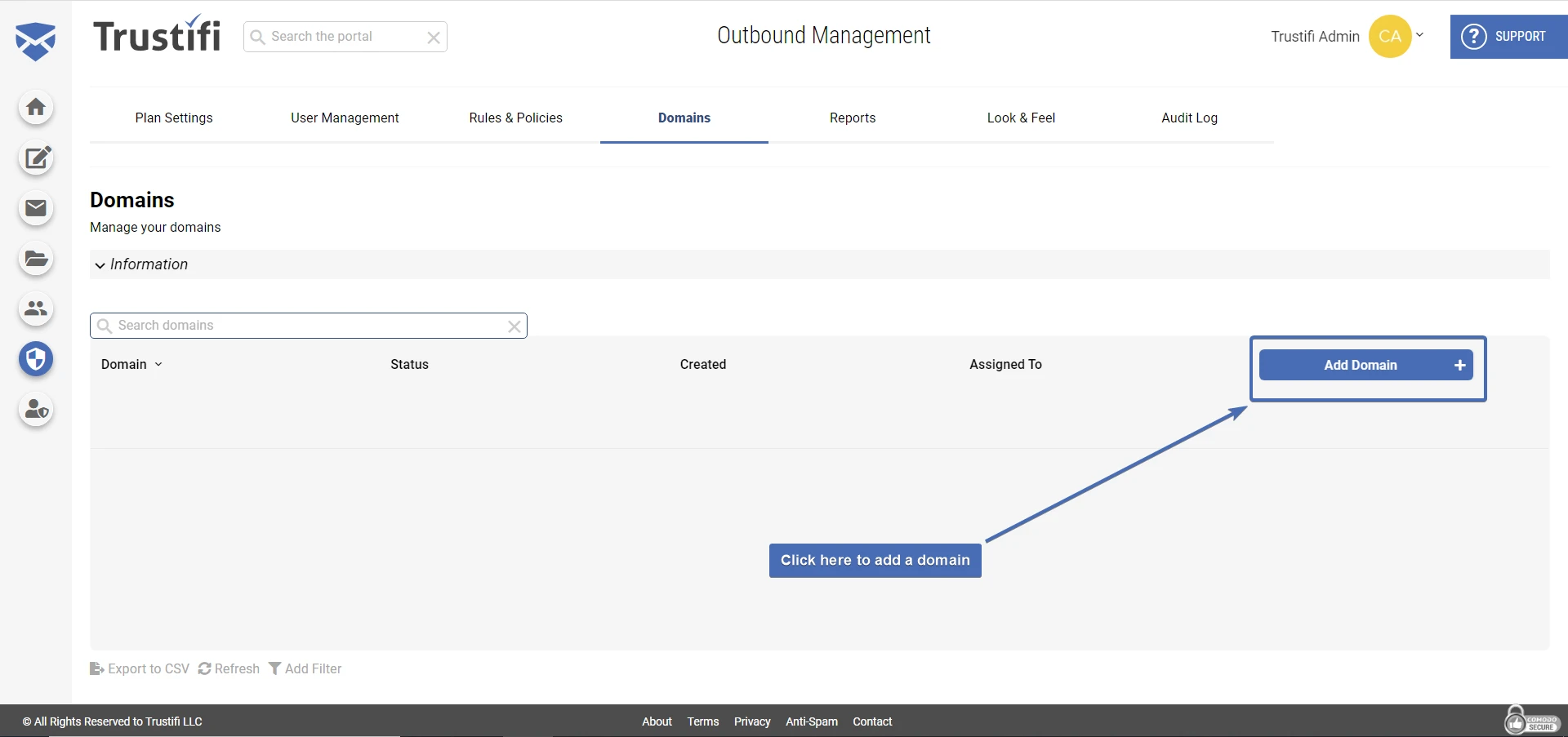1568x737 pixels.
Task: Open the Mail envelope sidebar icon
Action: [36, 209]
